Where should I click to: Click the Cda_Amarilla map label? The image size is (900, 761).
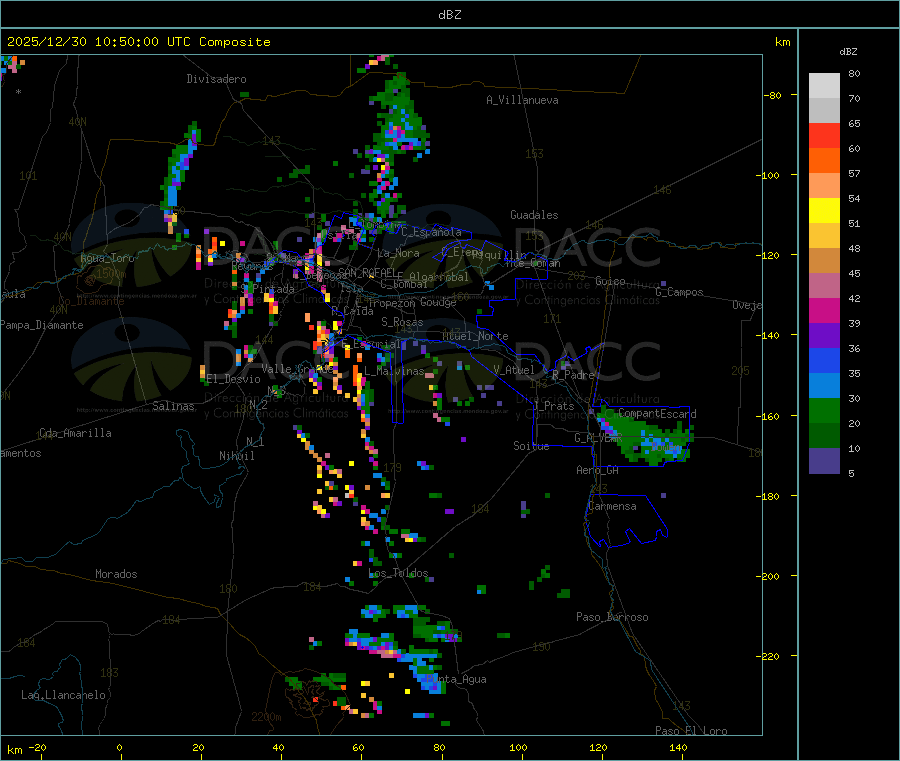(x=75, y=433)
